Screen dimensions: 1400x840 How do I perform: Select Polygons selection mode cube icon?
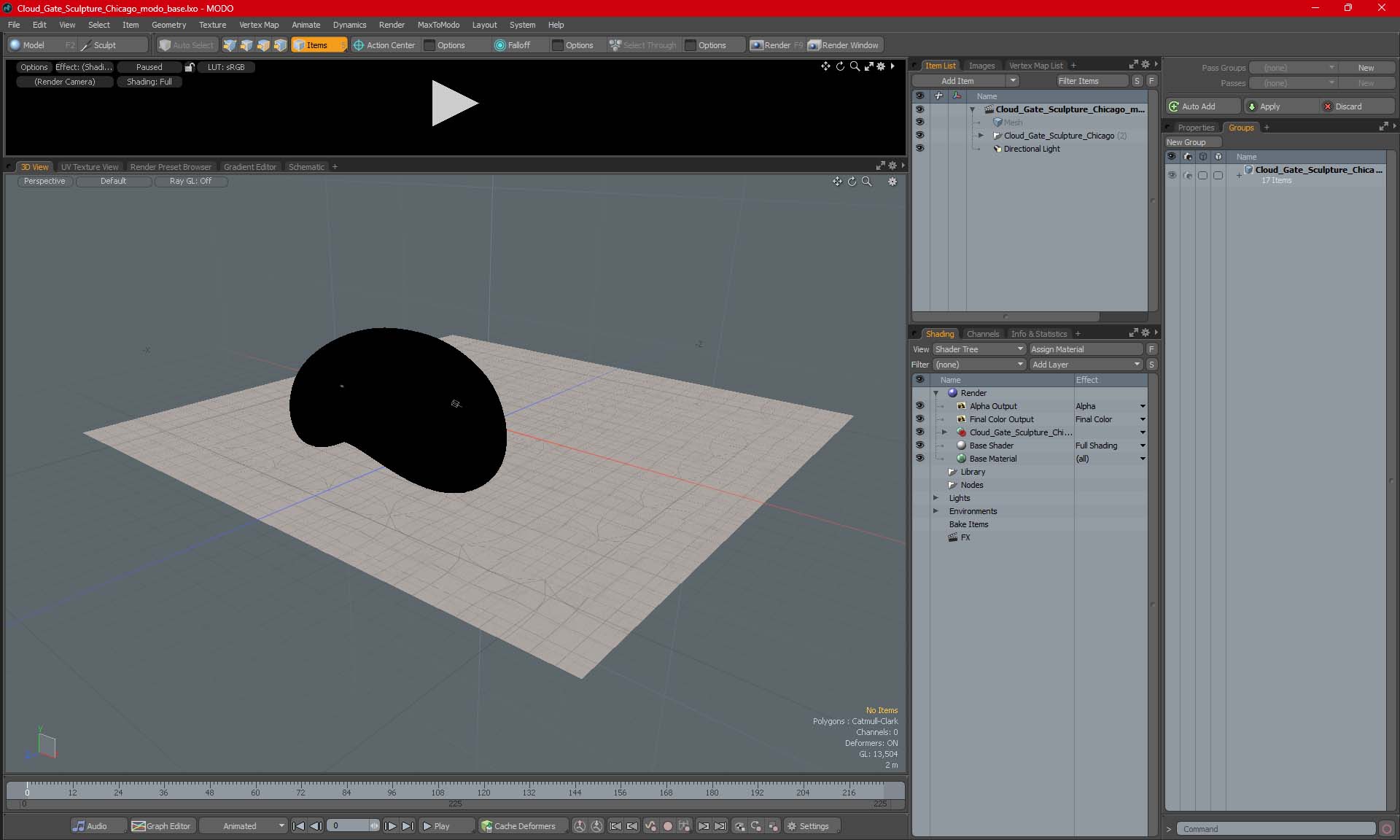click(263, 45)
